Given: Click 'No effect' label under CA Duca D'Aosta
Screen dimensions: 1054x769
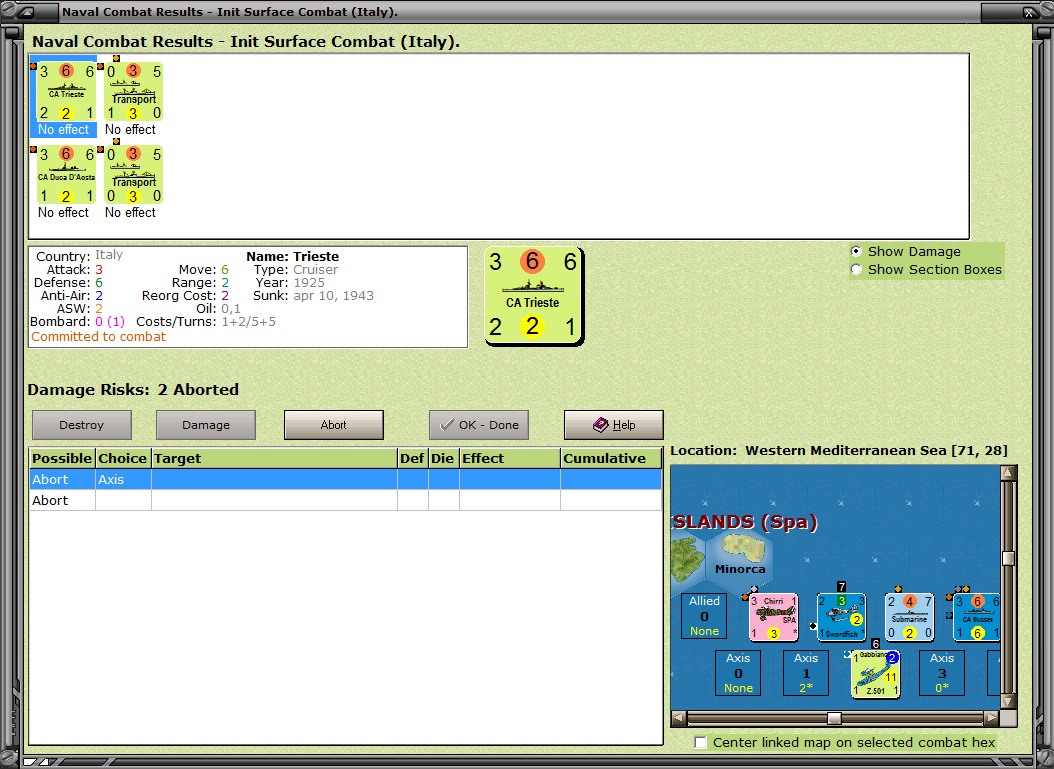Looking at the screenshot, I should point(63,212).
